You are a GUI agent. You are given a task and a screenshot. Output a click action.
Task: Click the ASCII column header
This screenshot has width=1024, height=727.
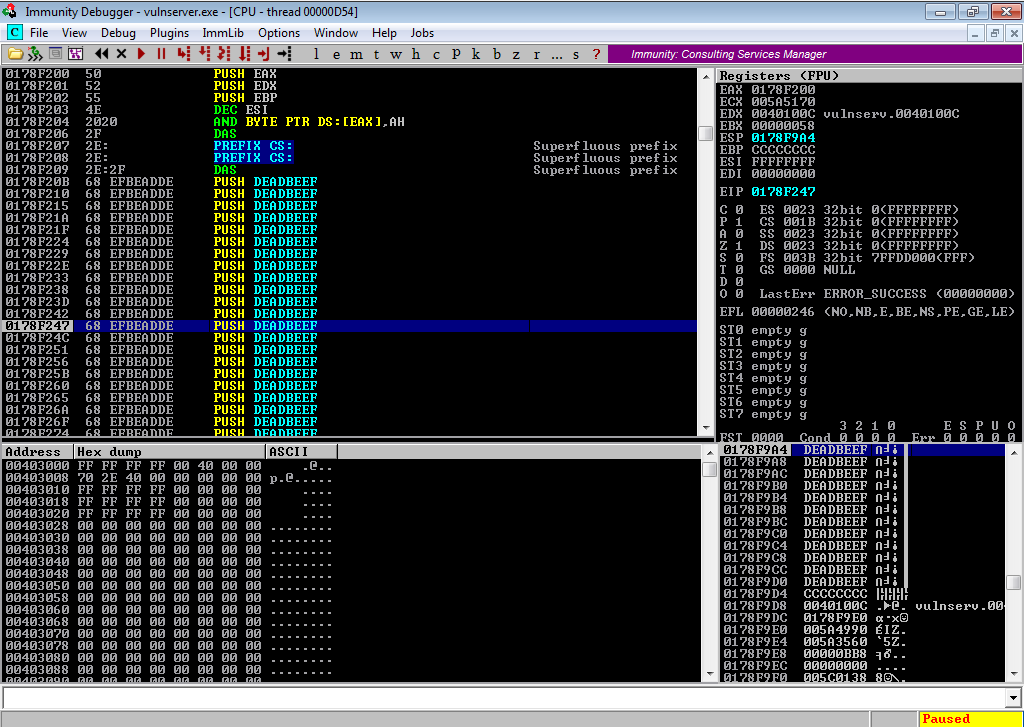(x=302, y=452)
